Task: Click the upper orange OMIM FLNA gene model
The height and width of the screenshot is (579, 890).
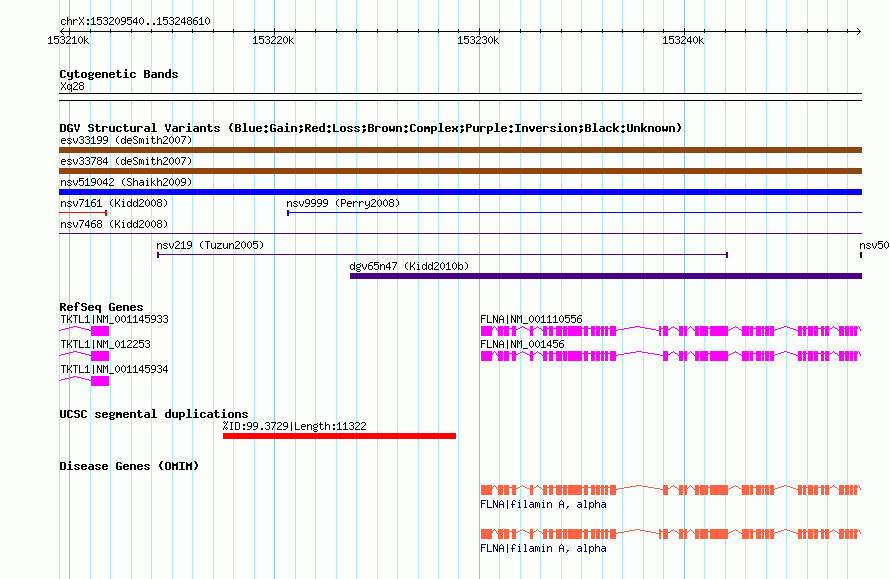Action: pyautogui.click(x=671, y=489)
